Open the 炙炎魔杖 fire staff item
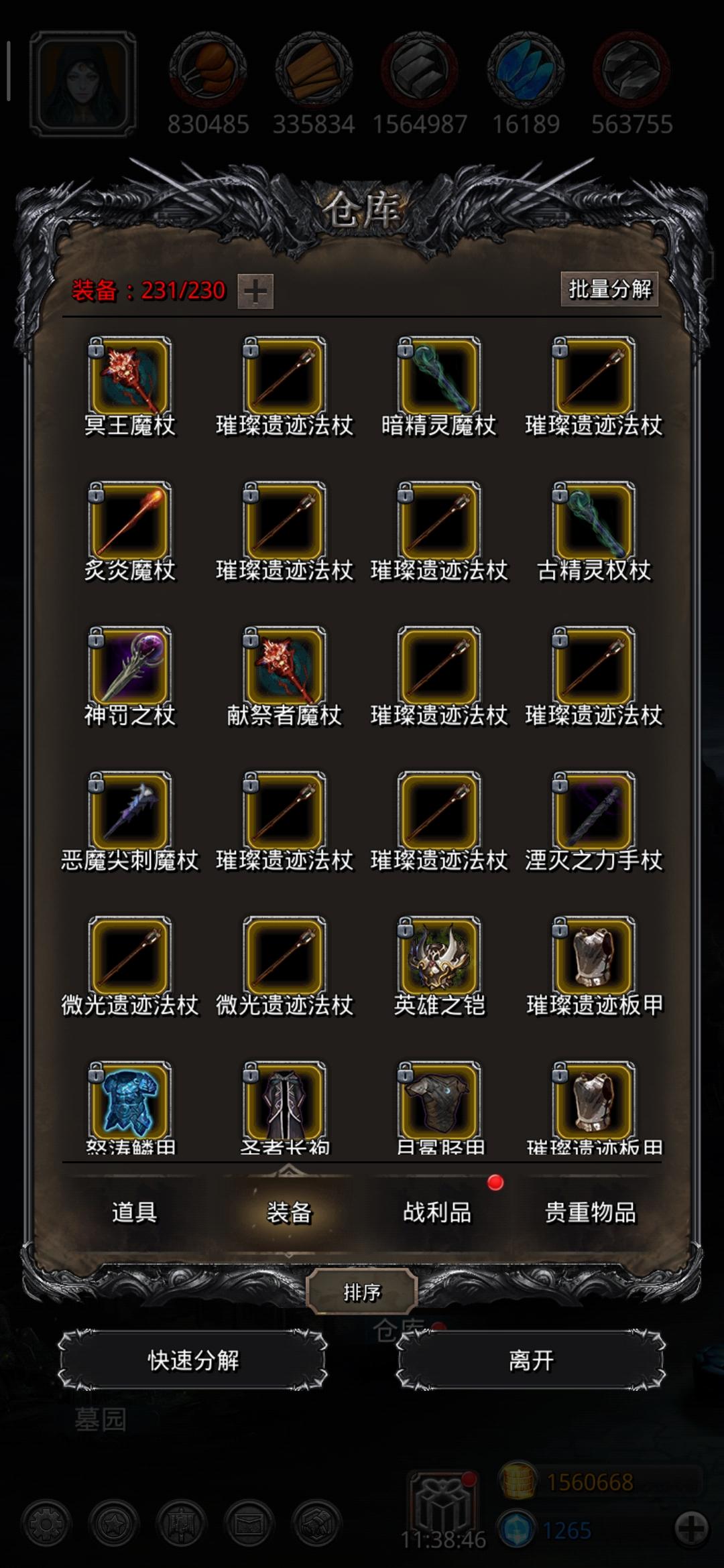The height and width of the screenshot is (1568, 724). (129, 521)
